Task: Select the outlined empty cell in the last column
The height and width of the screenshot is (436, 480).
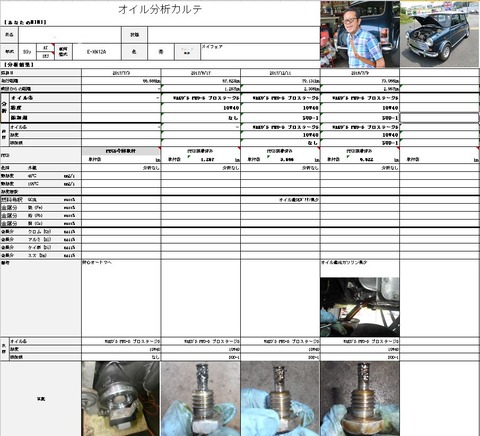Action: tap(440, 118)
